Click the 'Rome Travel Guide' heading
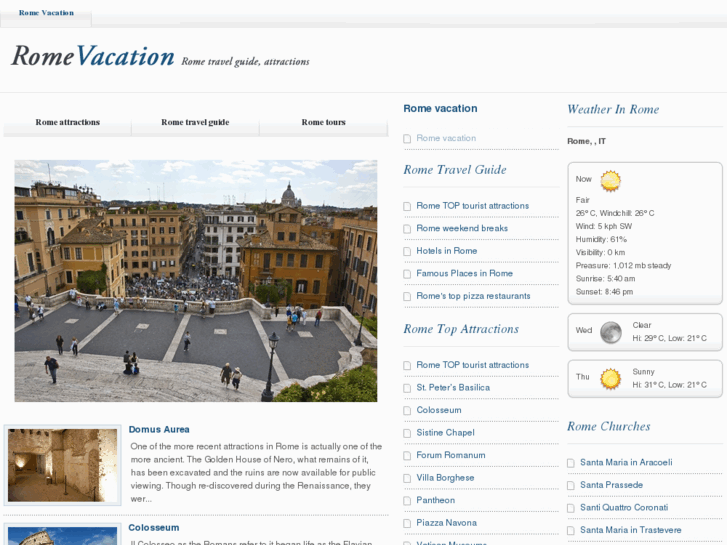The height and width of the screenshot is (545, 727). (454, 170)
